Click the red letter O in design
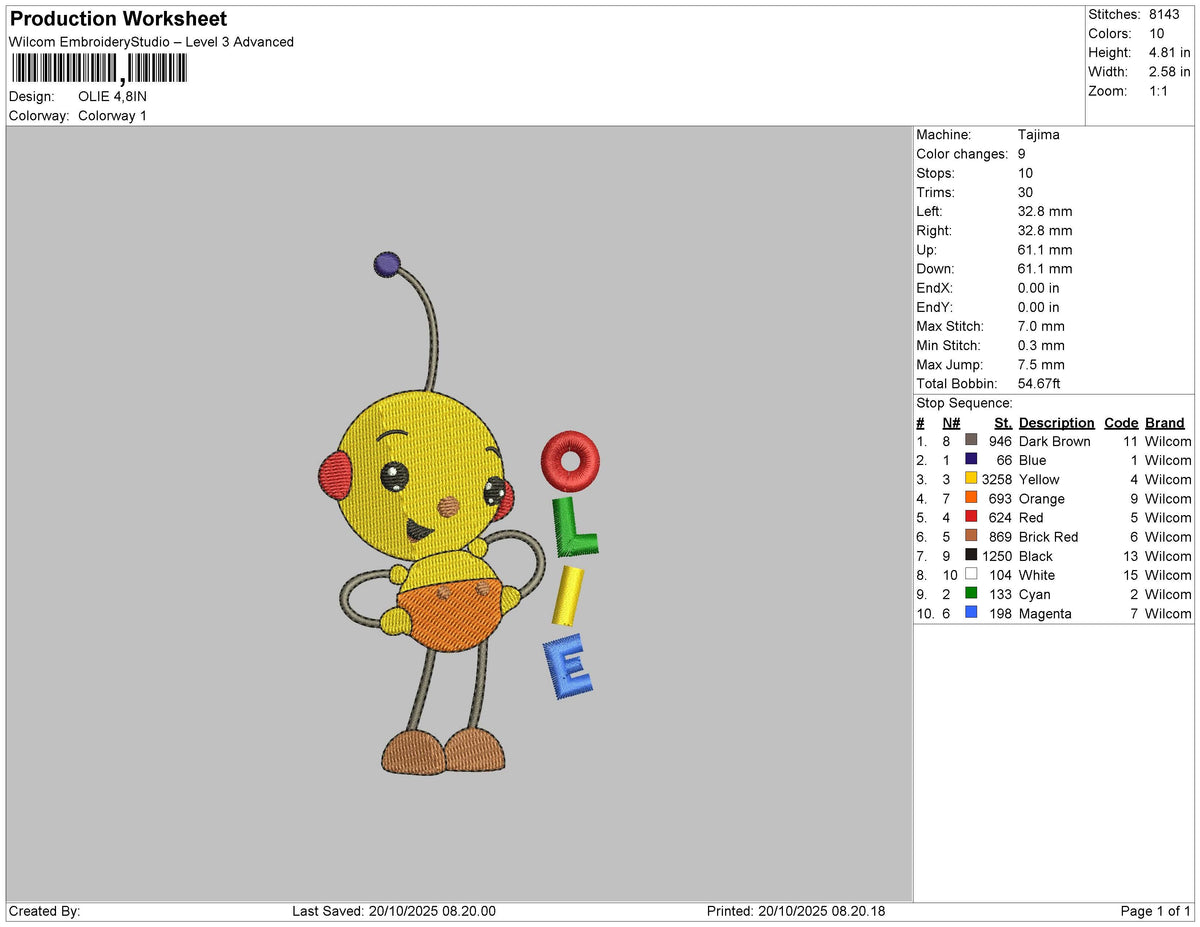The image size is (1200, 927). point(571,459)
